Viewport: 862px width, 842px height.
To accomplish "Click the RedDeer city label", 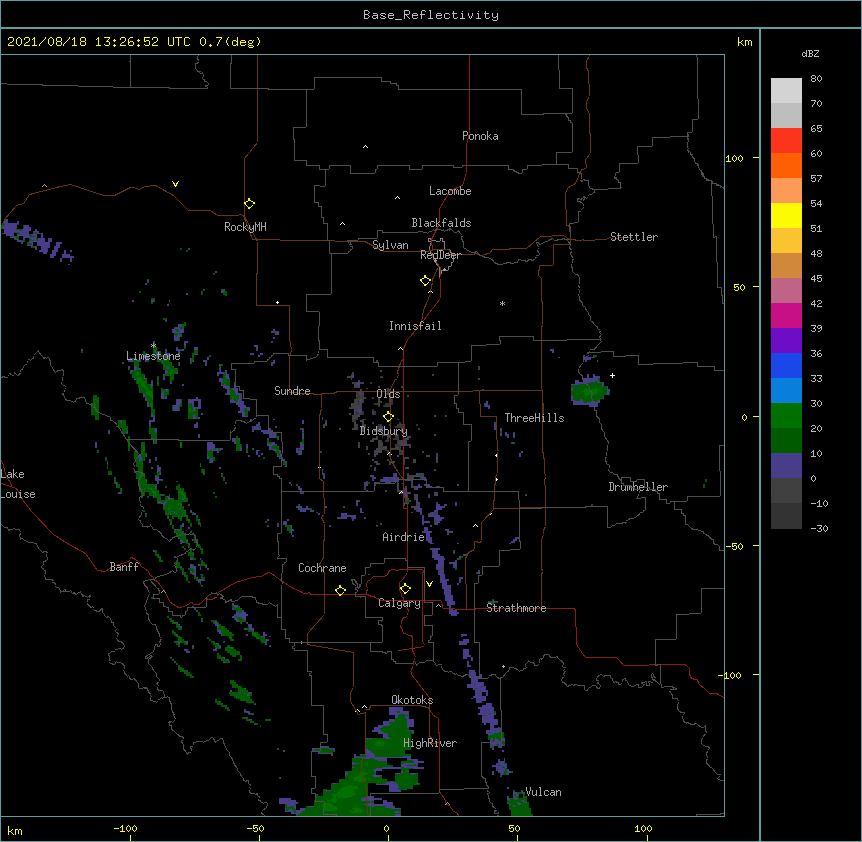I will 440,255.
